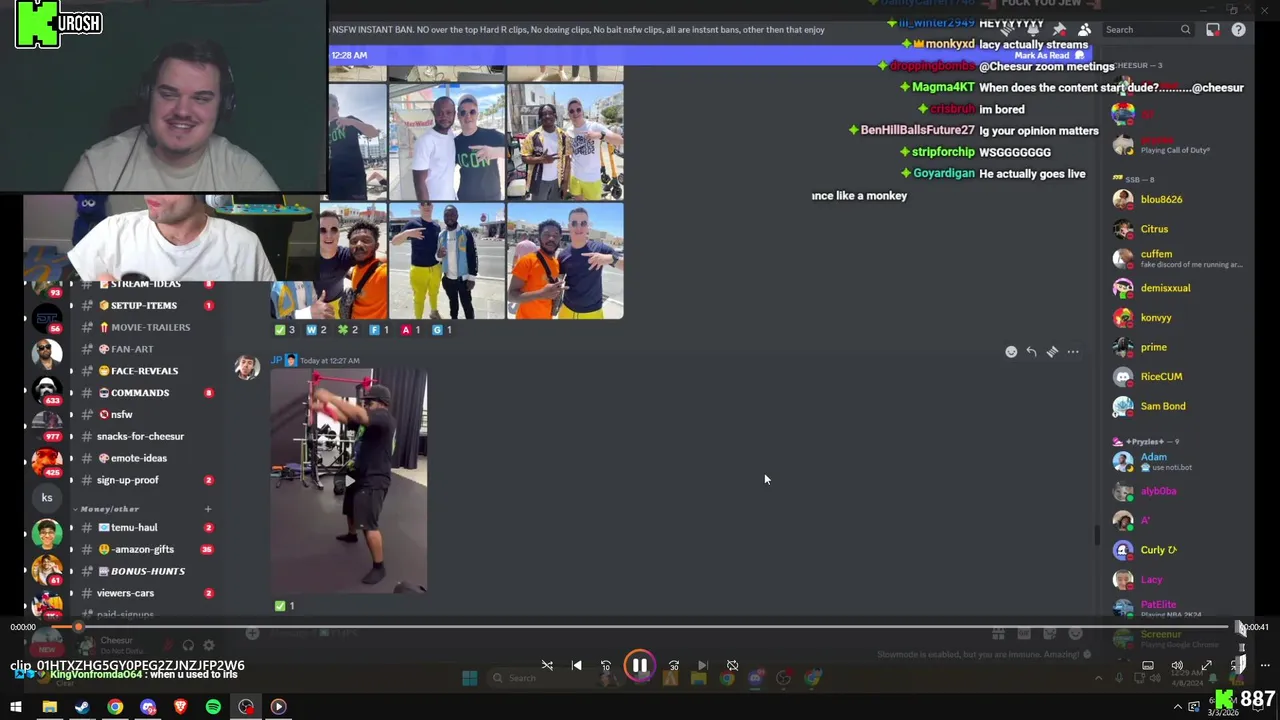Enter fullscreen in the media player
The height and width of the screenshot is (720, 1280).
pos(1207,665)
